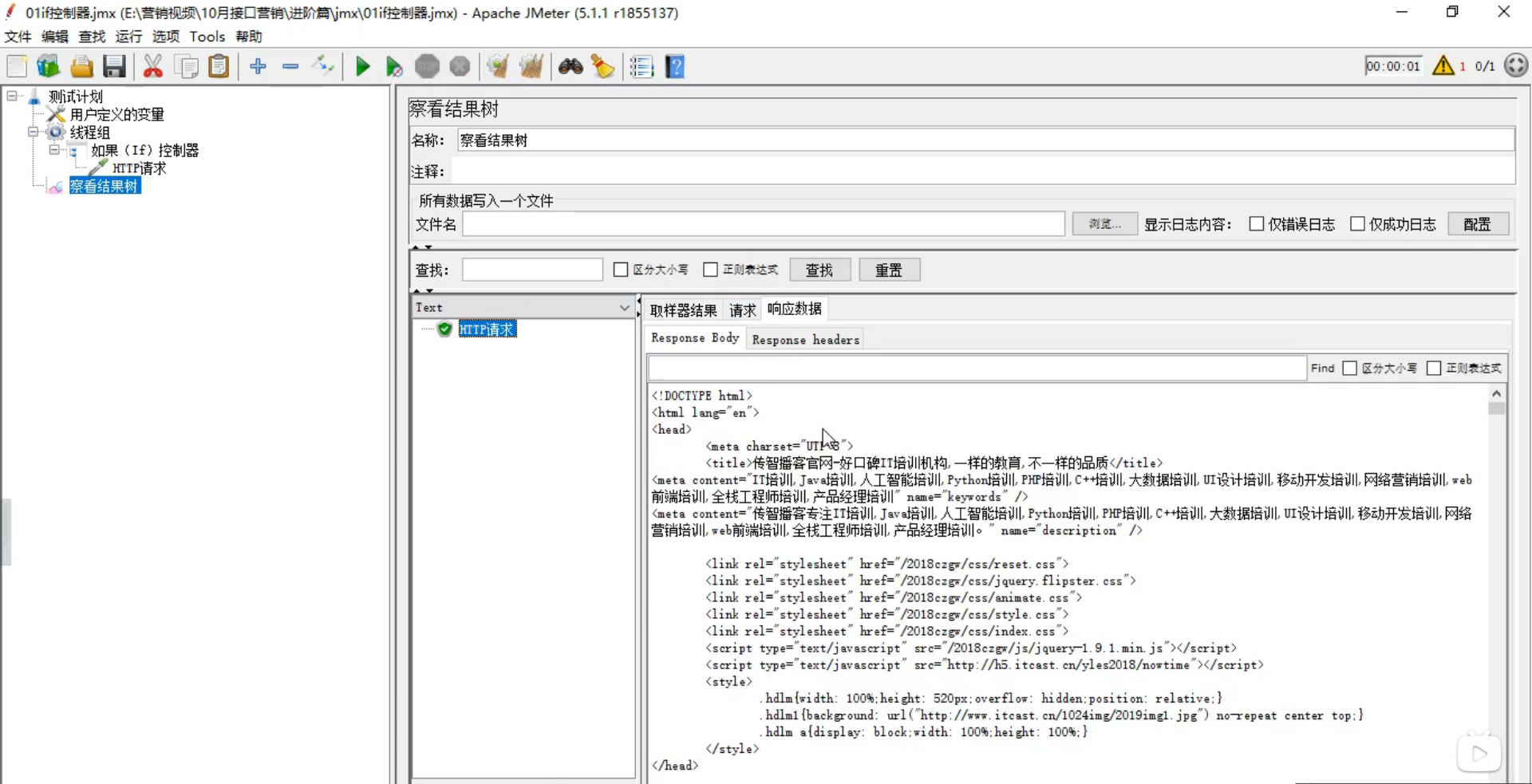
Task: Select 用户定义的变量 tree item
Action: pyautogui.click(x=117, y=114)
